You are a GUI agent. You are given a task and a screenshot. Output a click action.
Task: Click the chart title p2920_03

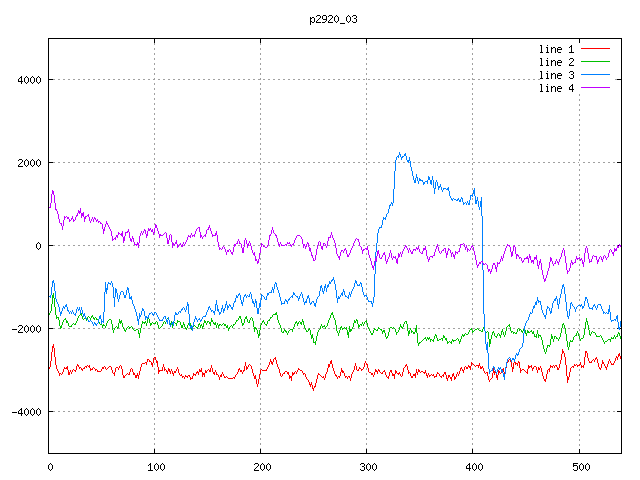333,18
